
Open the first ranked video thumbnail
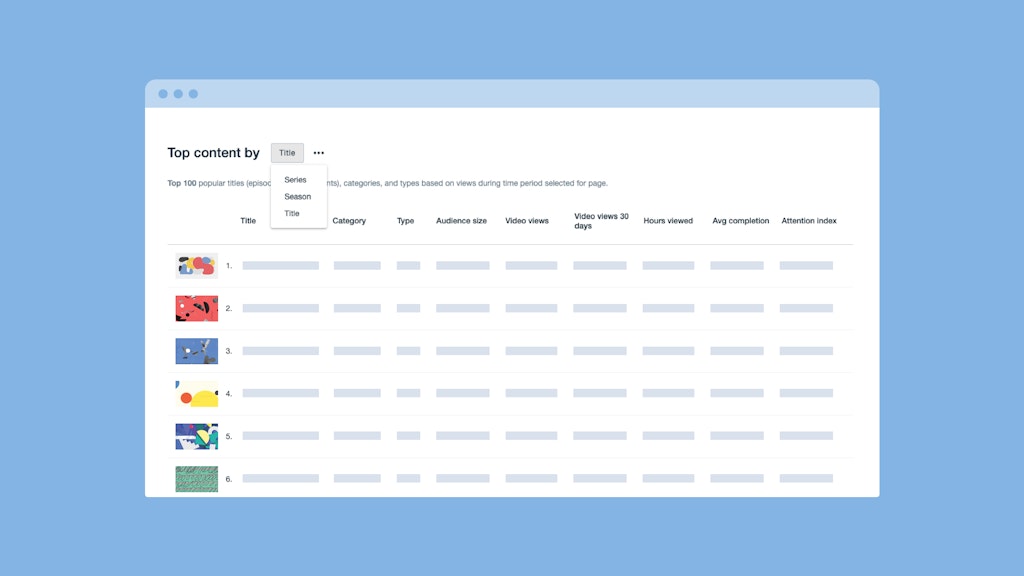[197, 266]
